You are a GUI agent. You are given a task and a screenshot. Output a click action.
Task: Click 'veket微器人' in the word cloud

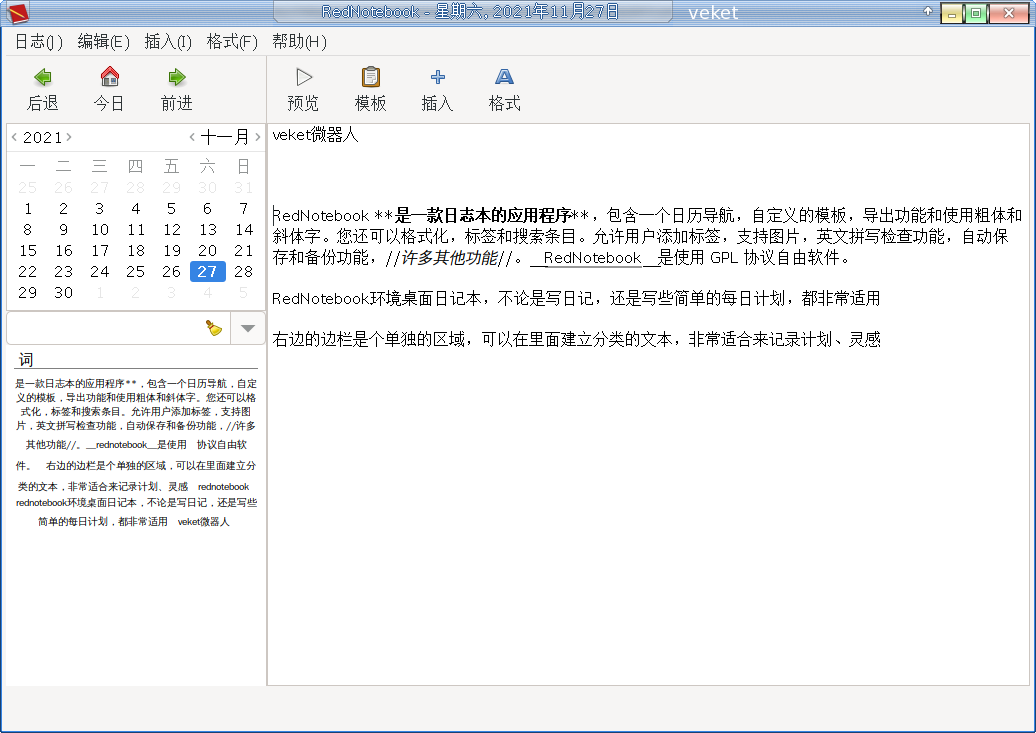tap(204, 521)
